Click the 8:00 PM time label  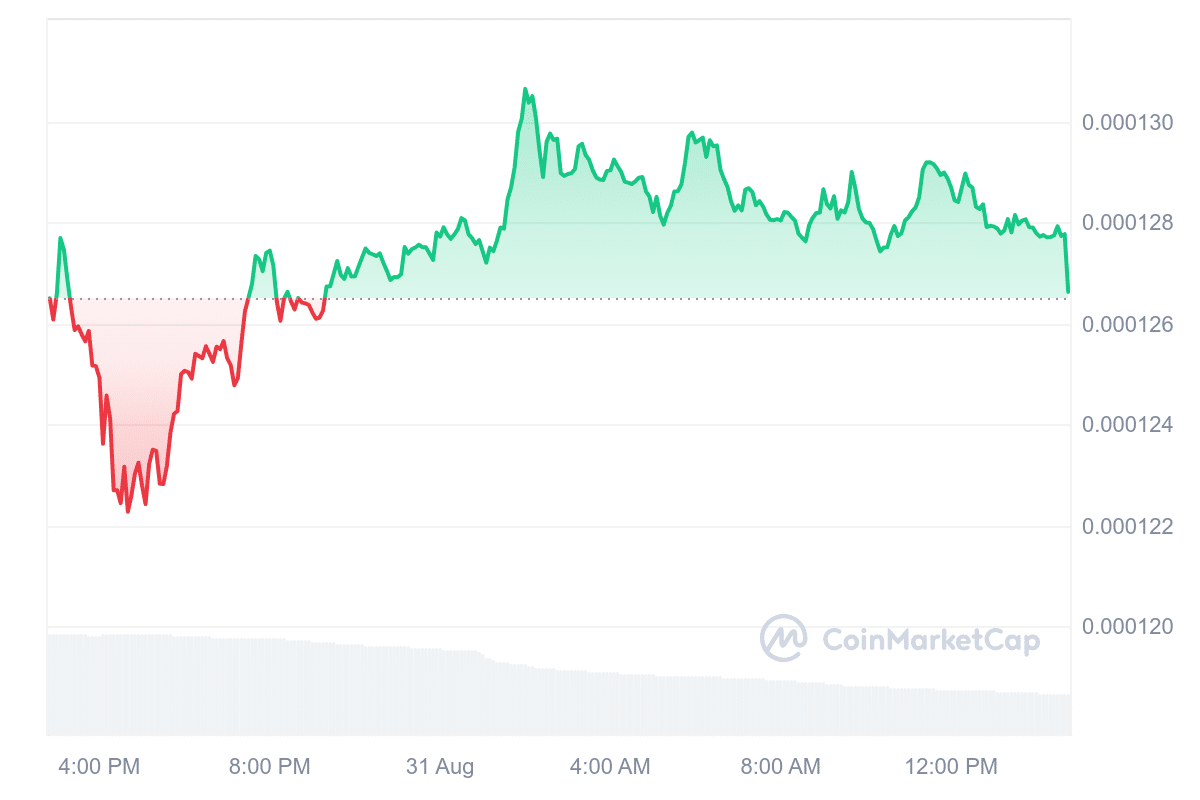(270, 767)
